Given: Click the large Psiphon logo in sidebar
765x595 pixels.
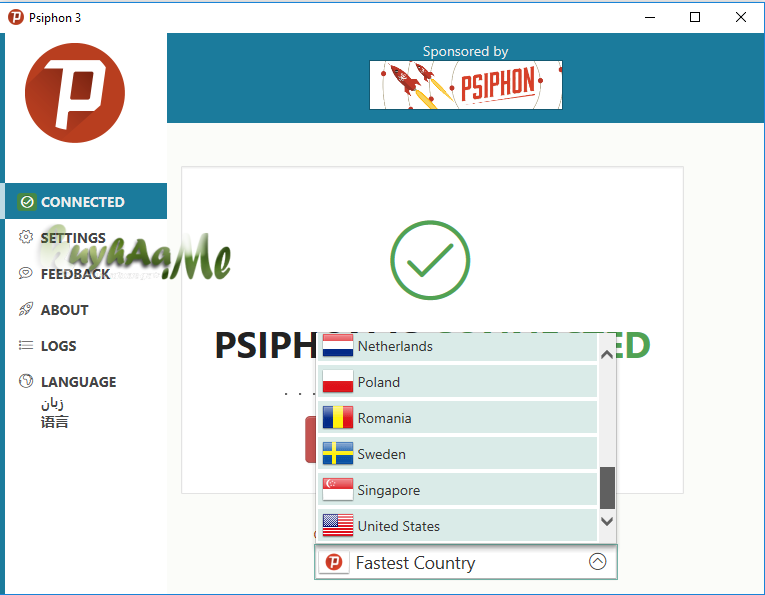Looking at the screenshot, I should click(x=75, y=93).
